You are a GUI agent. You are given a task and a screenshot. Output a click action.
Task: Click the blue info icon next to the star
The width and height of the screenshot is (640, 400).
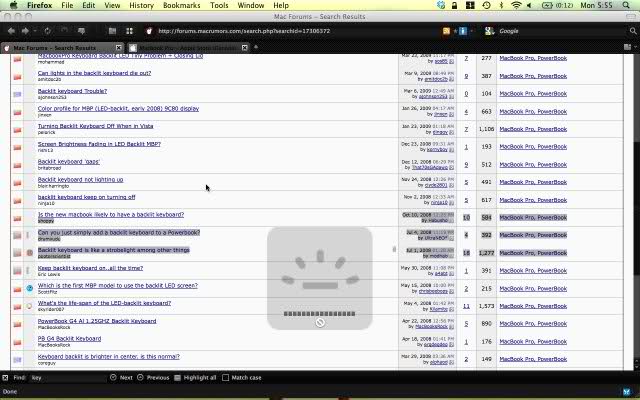(463, 31)
